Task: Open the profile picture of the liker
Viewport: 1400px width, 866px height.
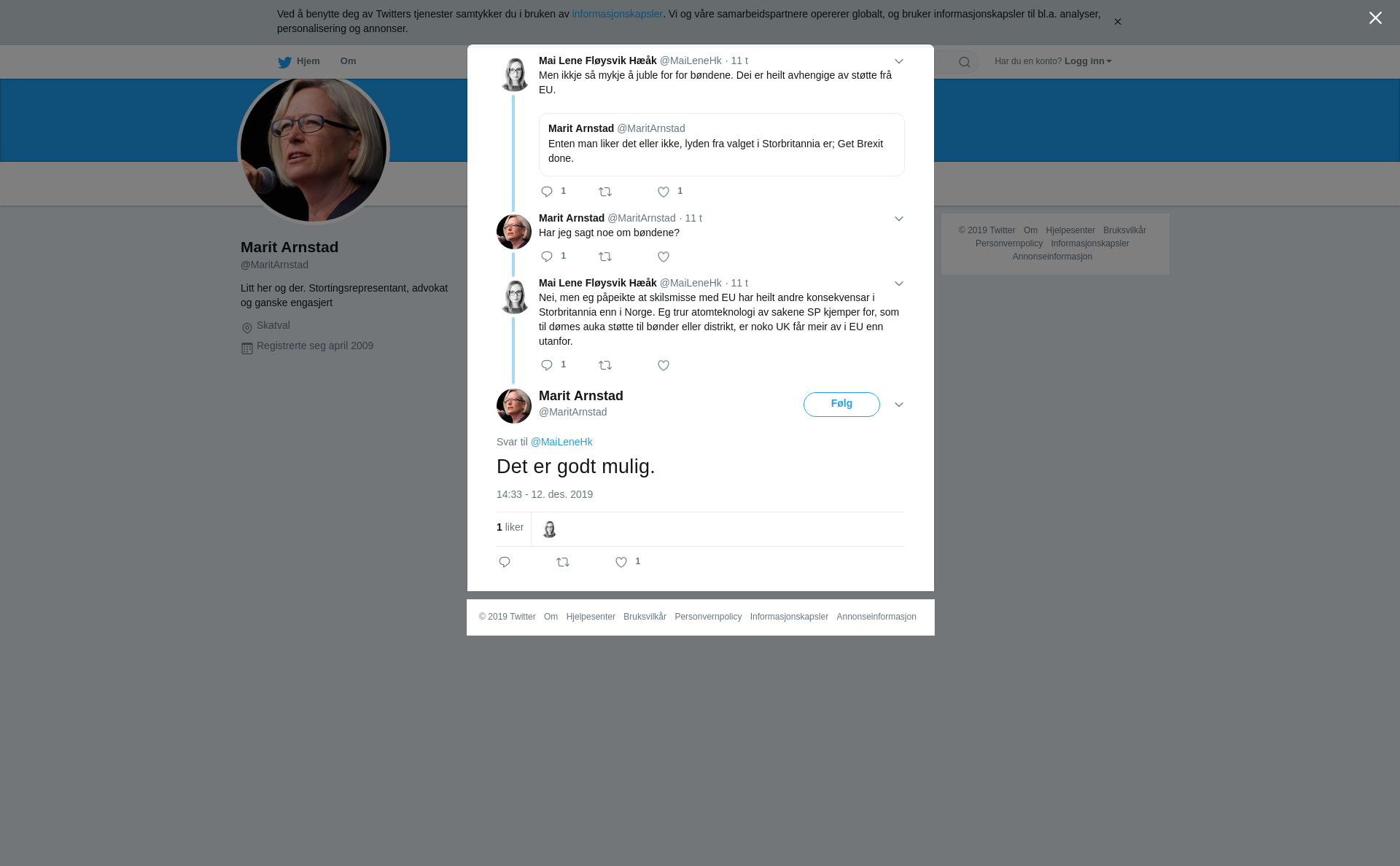Action: coord(549,528)
